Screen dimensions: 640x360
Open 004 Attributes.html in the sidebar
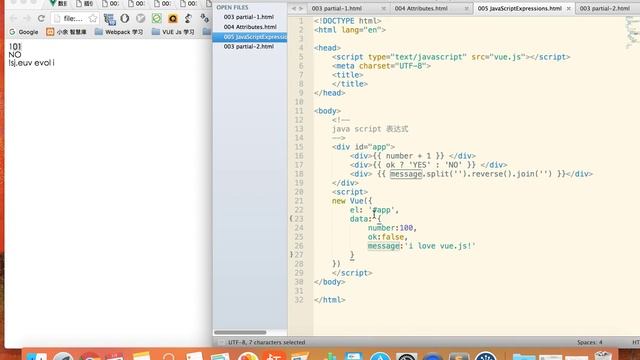250,27
